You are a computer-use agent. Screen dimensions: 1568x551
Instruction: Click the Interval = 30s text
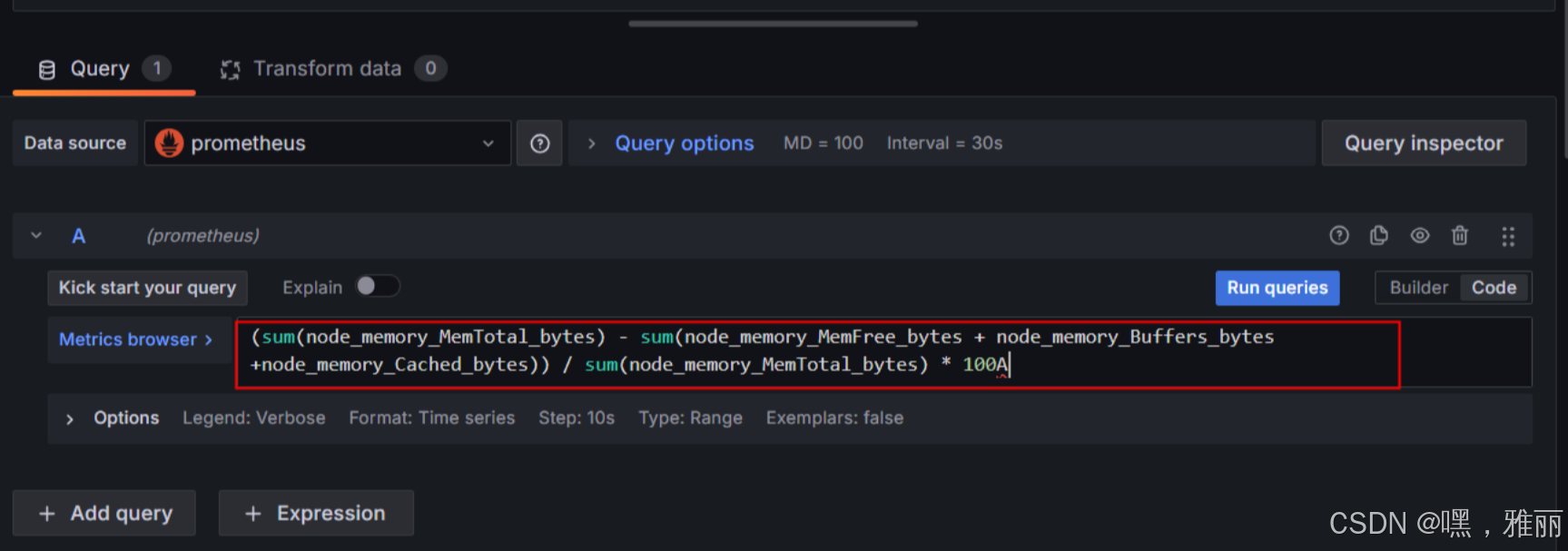click(944, 143)
